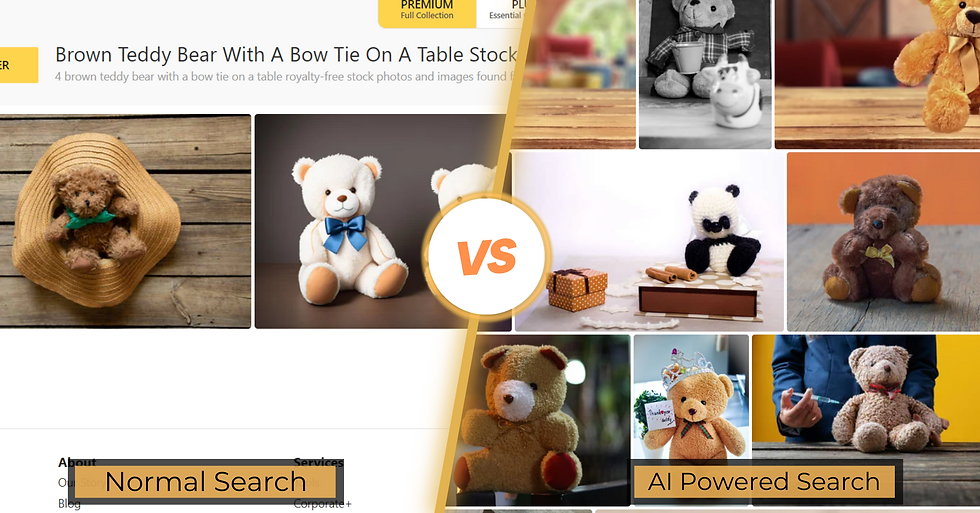
Task: Open the teddy bear in straw hat photo
Action: [x=125, y=221]
